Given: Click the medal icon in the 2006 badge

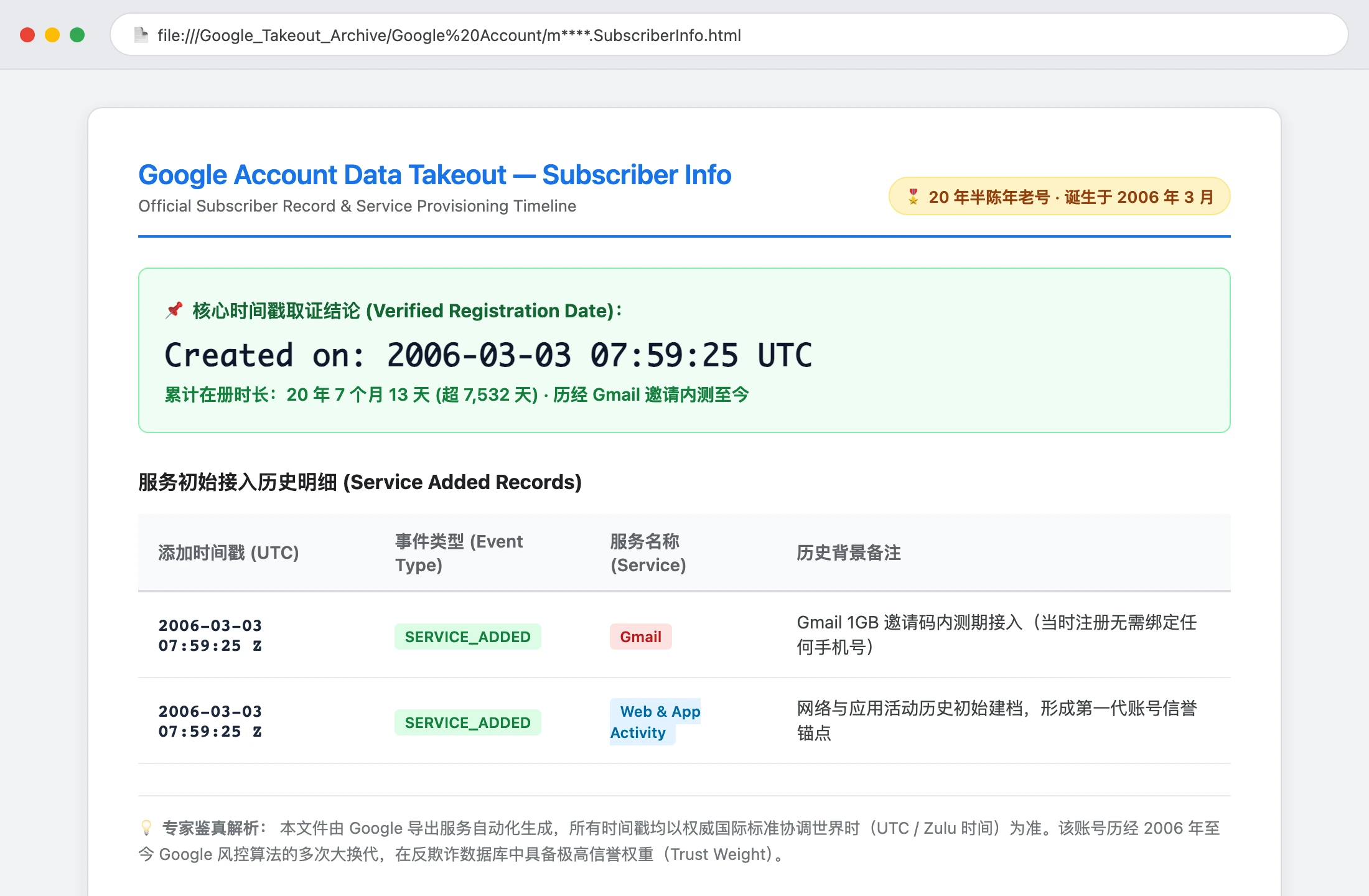Looking at the screenshot, I should click(913, 197).
